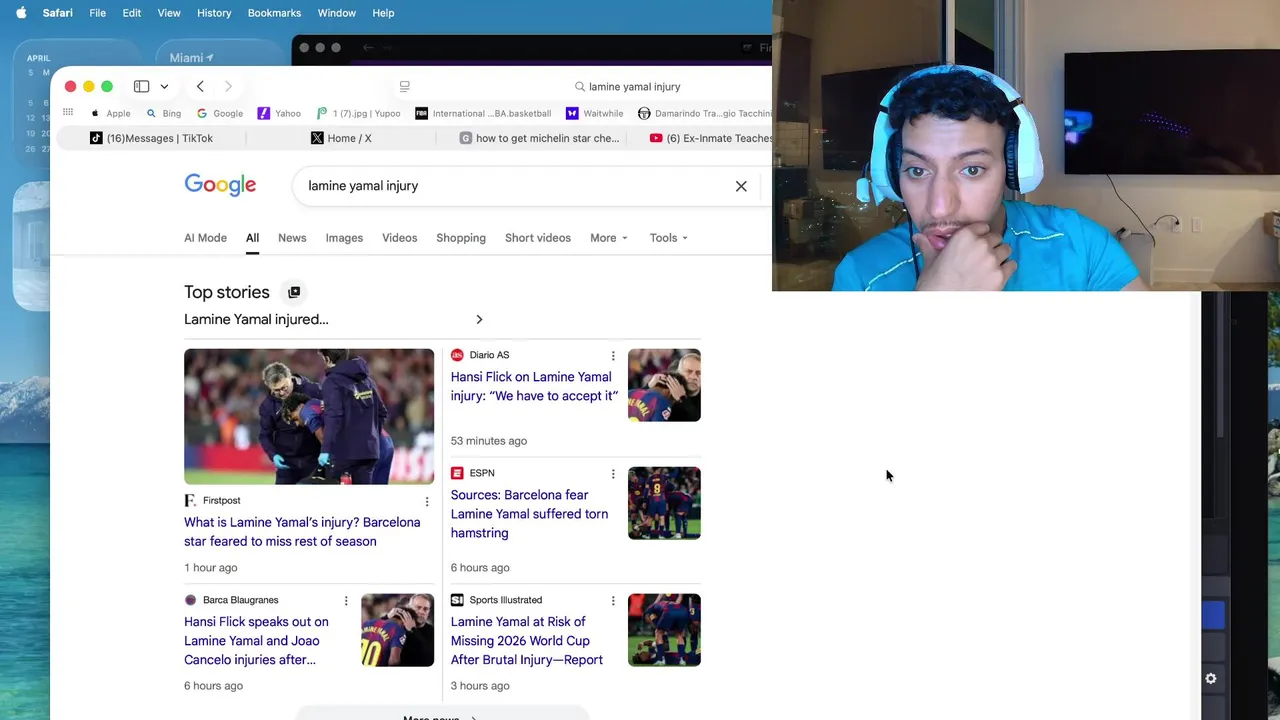Switch to the michelin star chef tab
Screen dimensions: 1280x720
(x=539, y=138)
